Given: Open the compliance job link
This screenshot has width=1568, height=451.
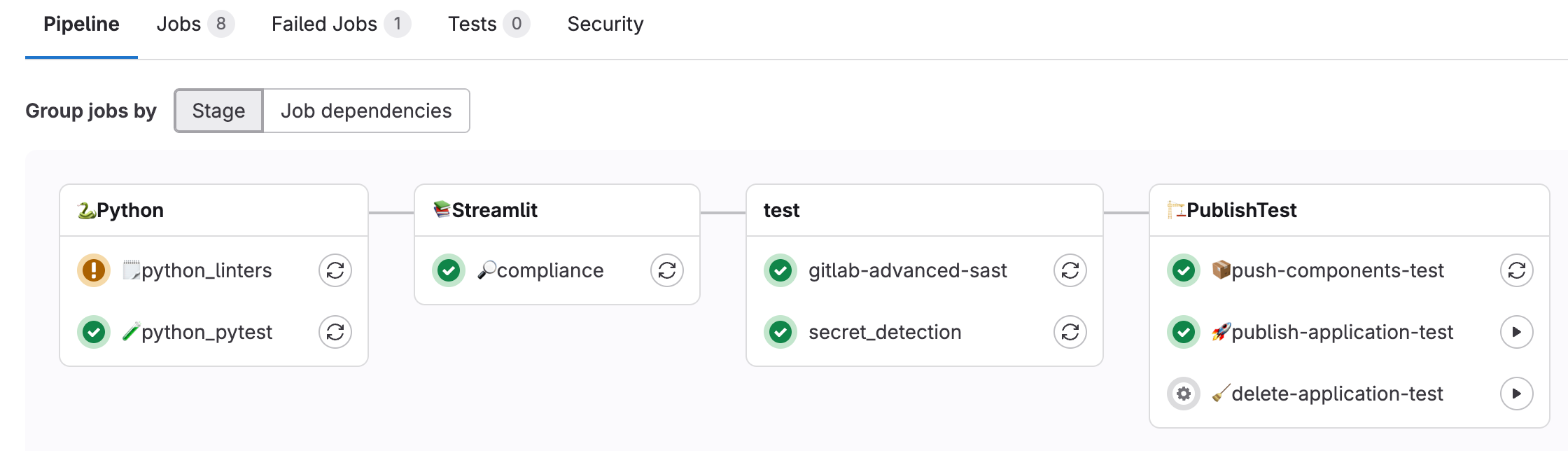Looking at the screenshot, I should (x=549, y=270).
